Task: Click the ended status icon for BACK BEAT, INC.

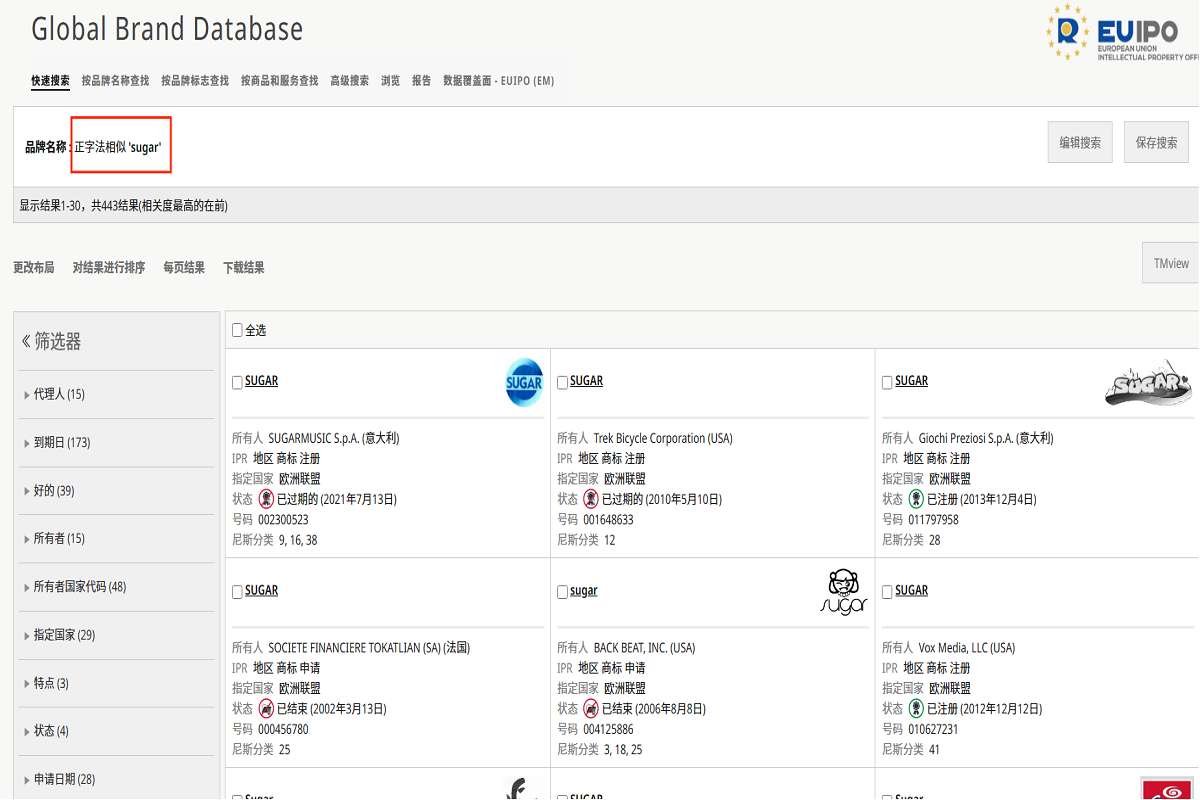Action: tap(592, 708)
